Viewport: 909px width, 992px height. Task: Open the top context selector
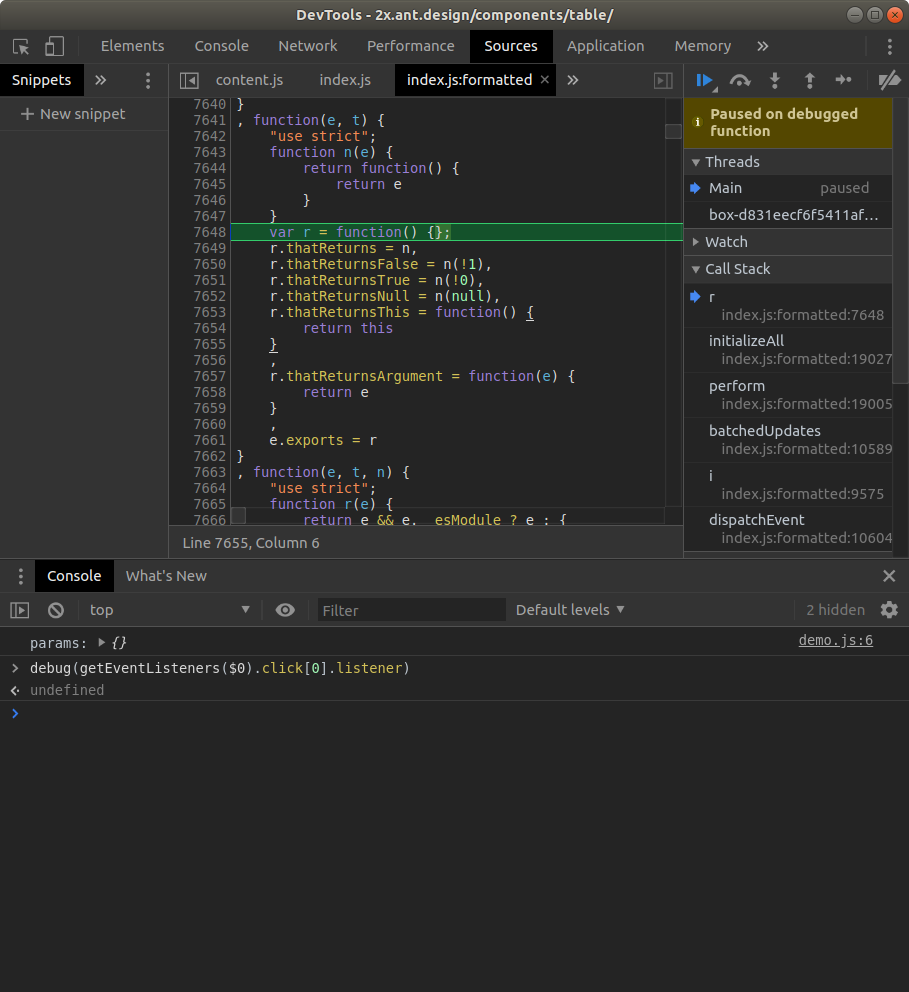coord(170,610)
